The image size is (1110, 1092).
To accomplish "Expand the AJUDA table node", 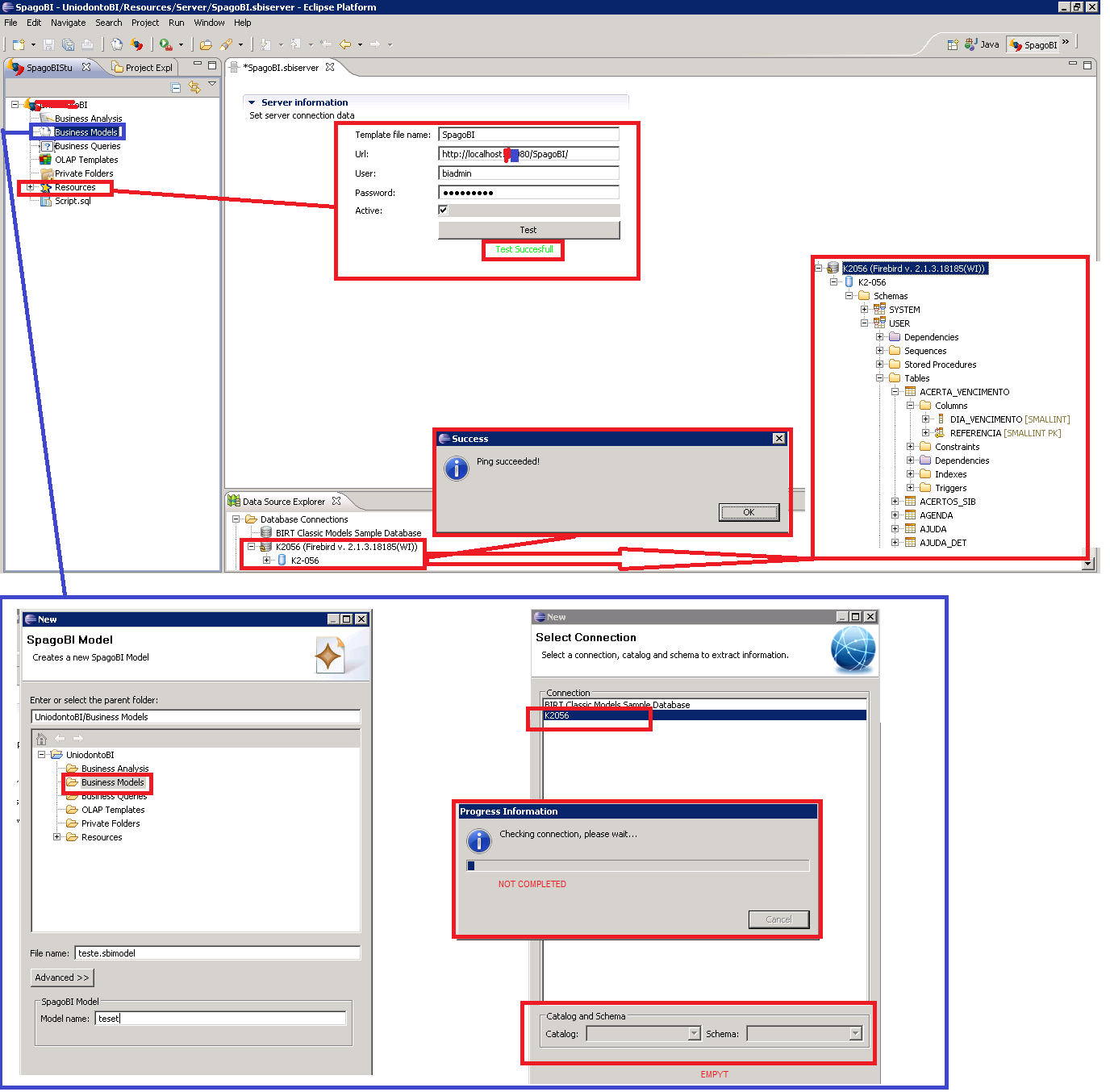I will [x=895, y=529].
